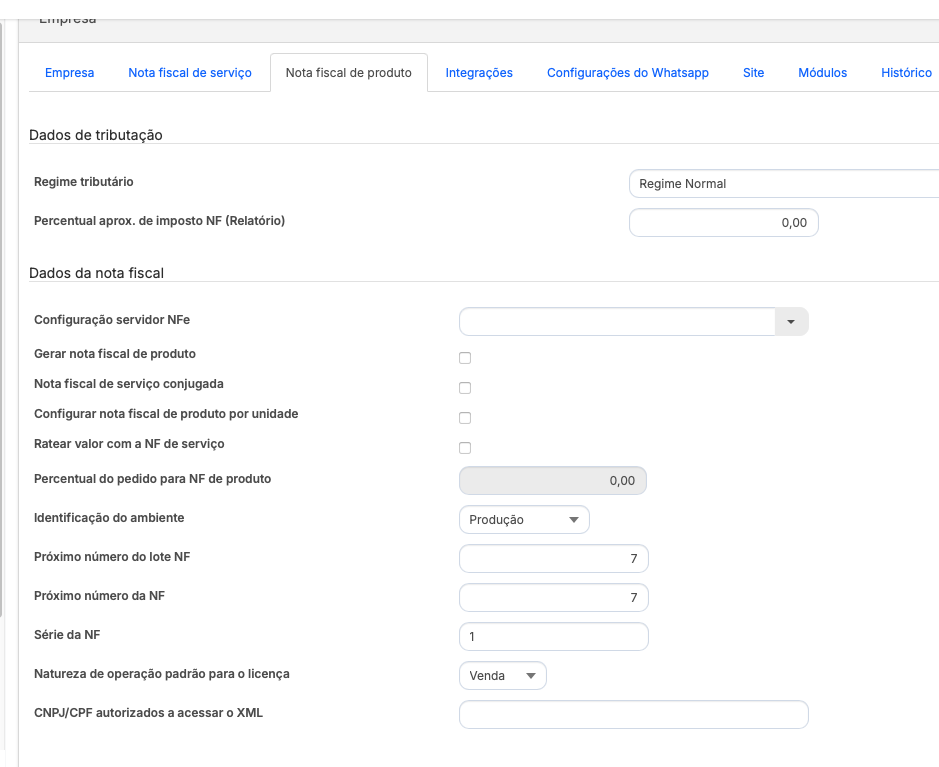This screenshot has width=939, height=767.
Task: Open Nota fiscal de serviço tab
Action: tap(190, 73)
